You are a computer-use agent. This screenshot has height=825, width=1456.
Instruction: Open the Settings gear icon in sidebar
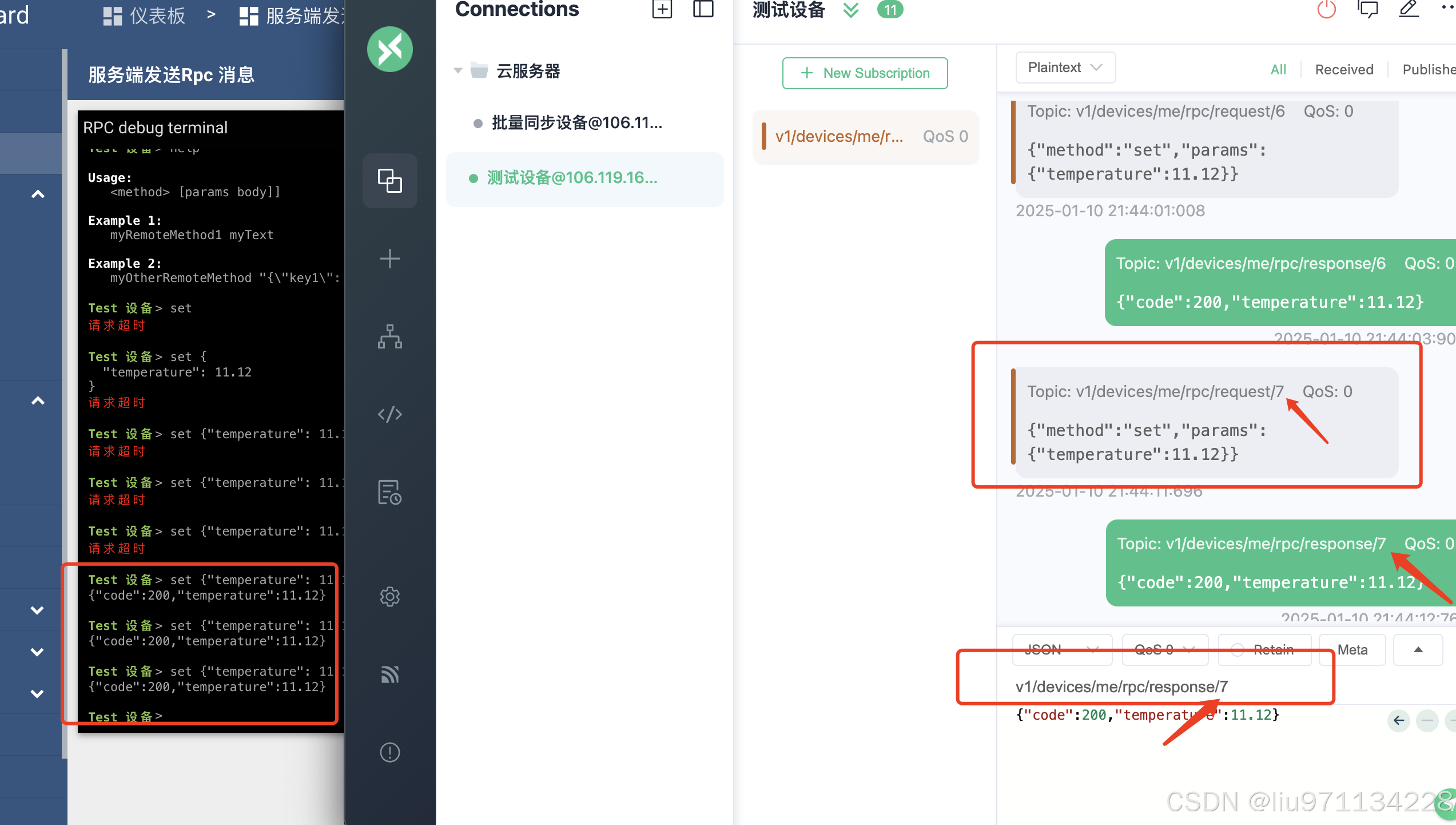point(390,597)
